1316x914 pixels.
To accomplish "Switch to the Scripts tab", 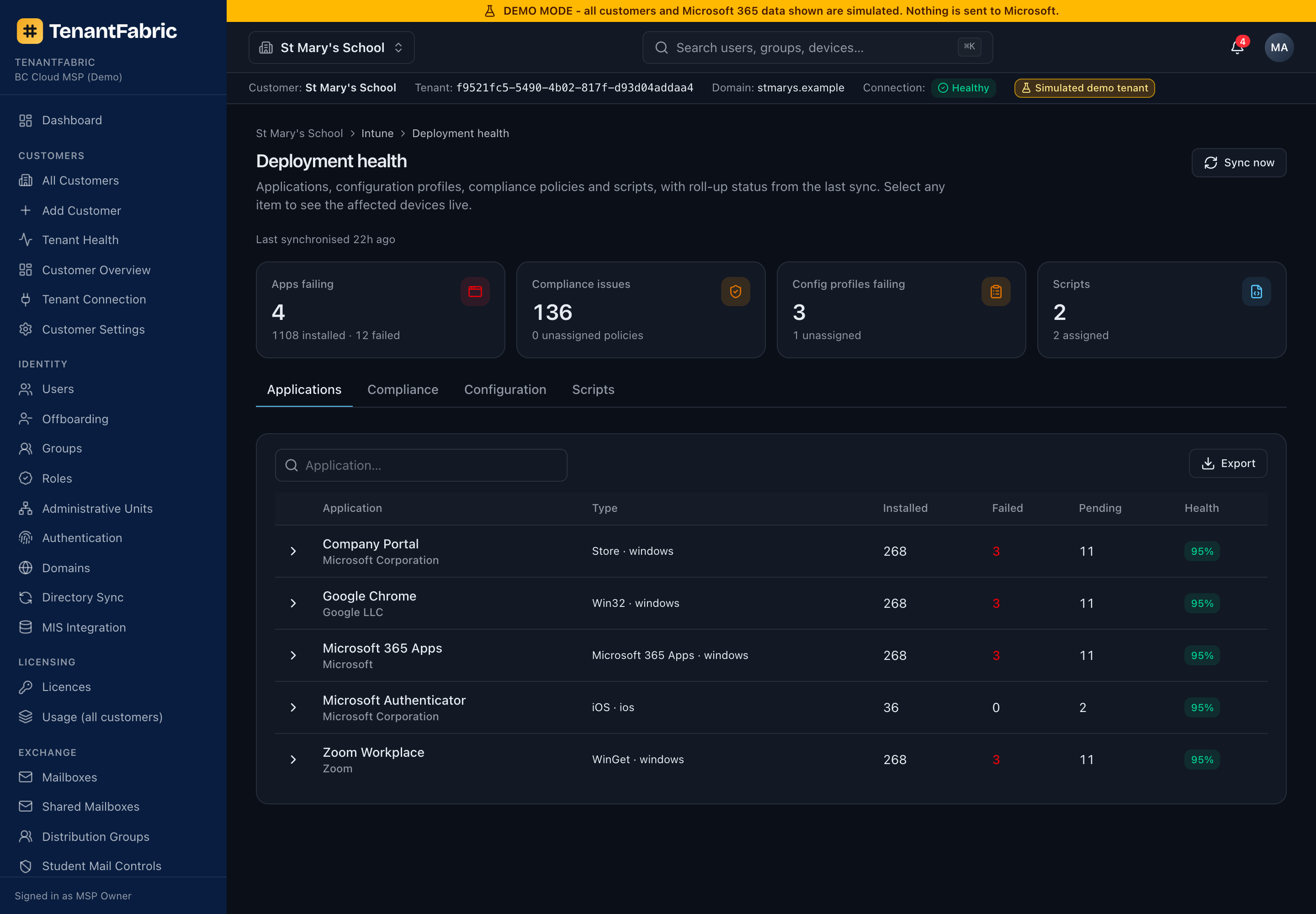I will coord(593,389).
